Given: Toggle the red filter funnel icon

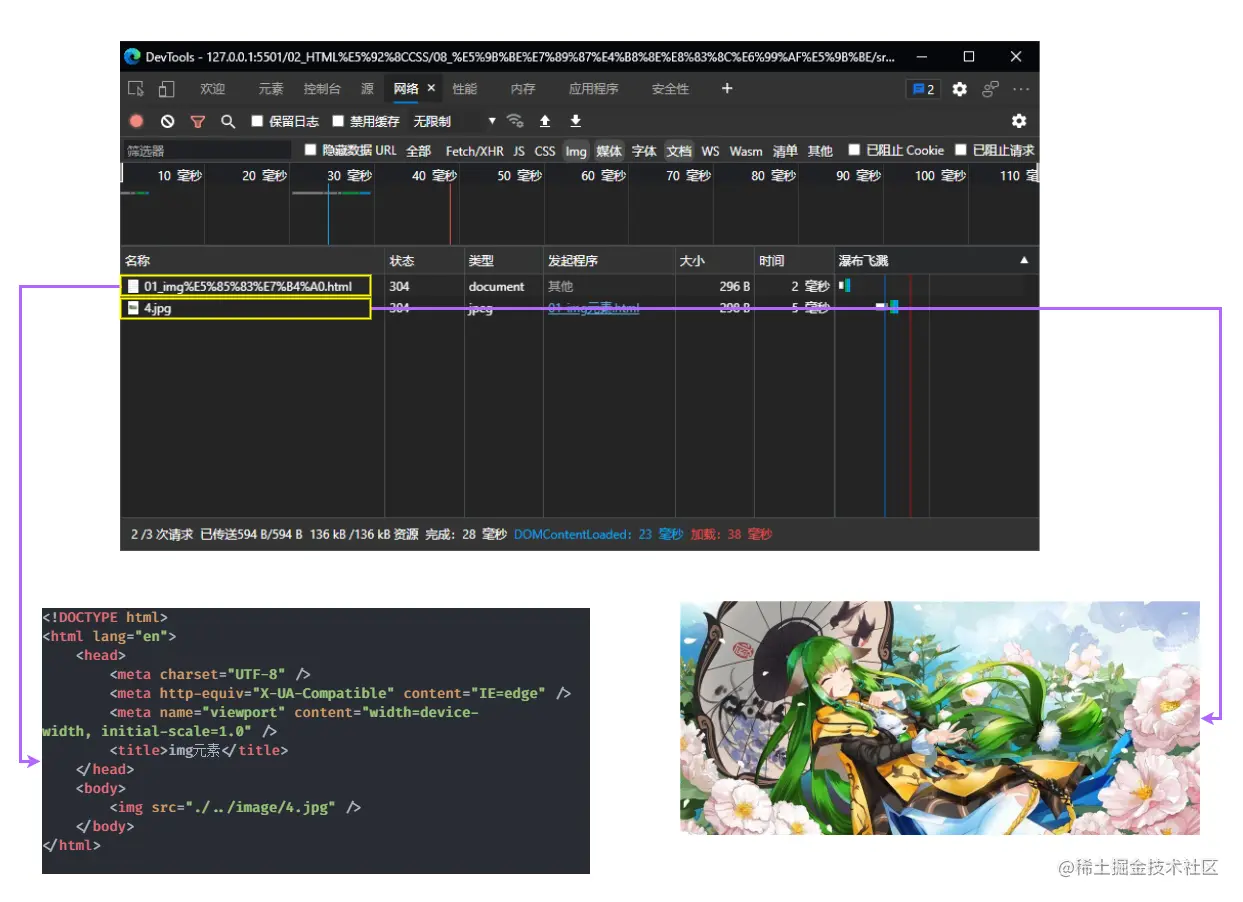Looking at the screenshot, I should 198,121.
